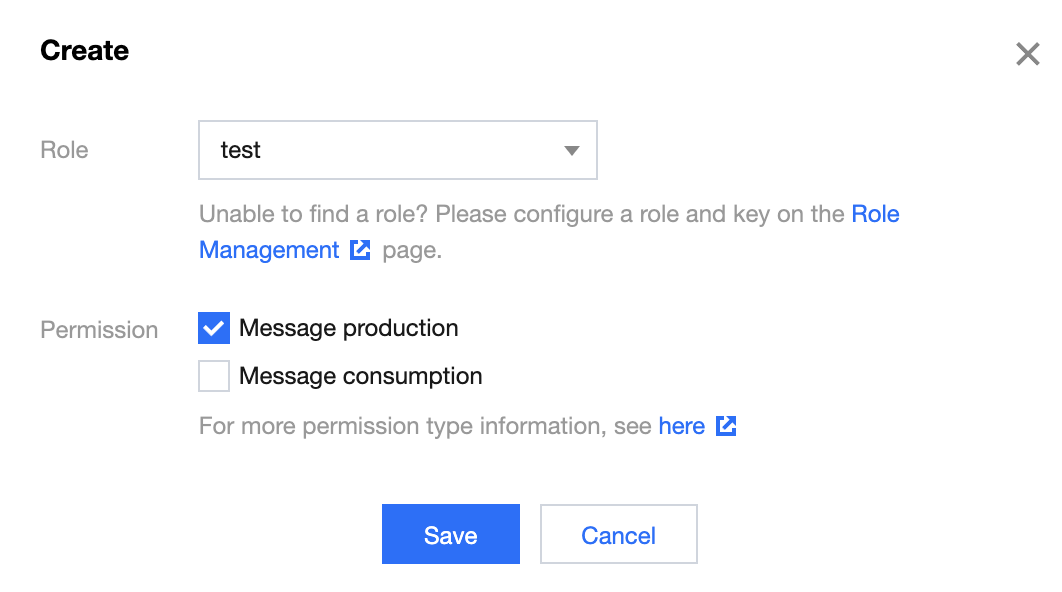Open the "here" permission info link
Viewport: 1062px width, 592px height.
point(681,426)
